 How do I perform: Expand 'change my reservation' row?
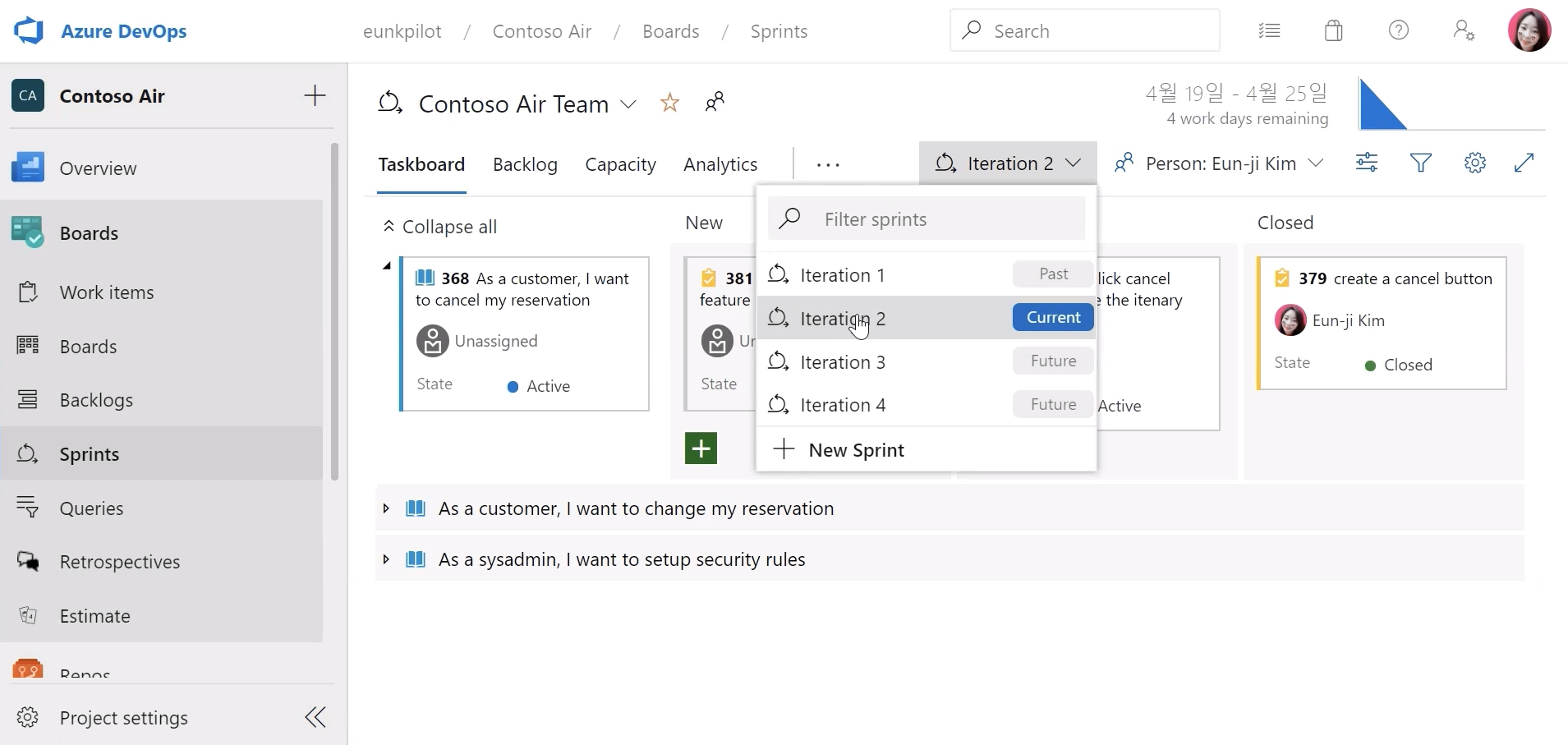point(386,508)
